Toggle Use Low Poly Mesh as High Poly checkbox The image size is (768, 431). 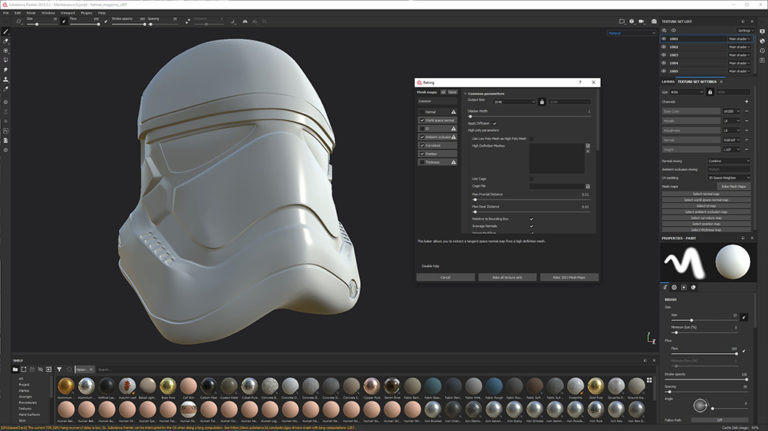tap(532, 139)
